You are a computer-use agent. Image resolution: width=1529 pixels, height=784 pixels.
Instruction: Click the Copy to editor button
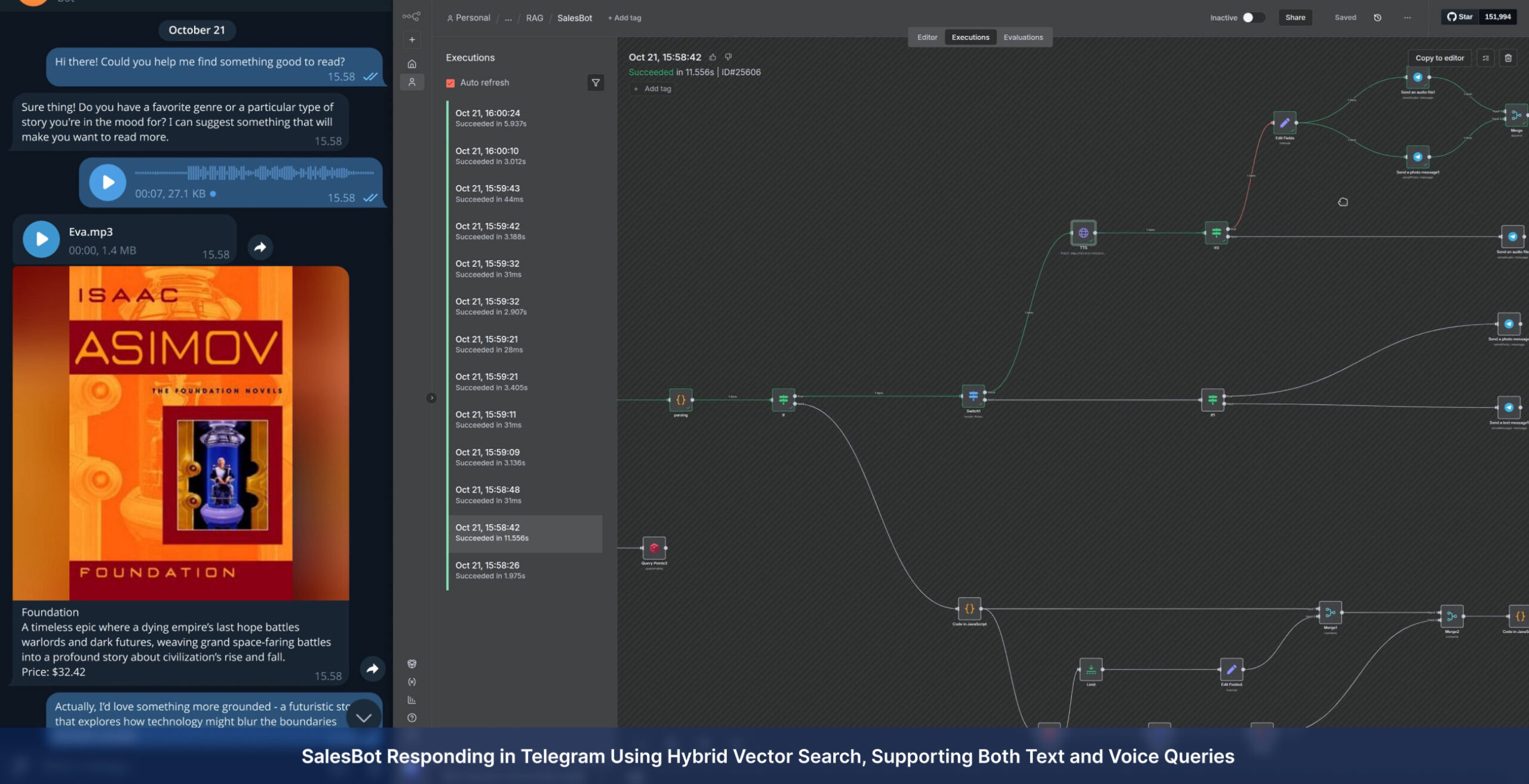(x=1439, y=58)
